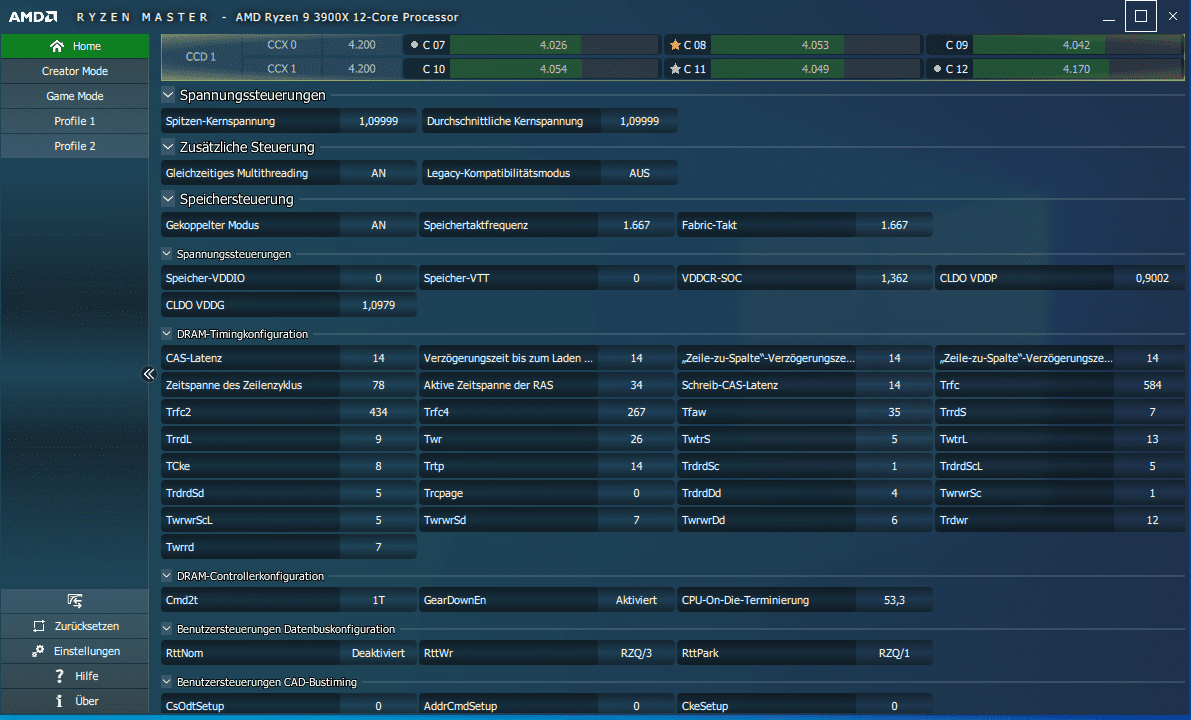Open the Hilfe page
Image resolution: width=1191 pixels, height=720 pixels.
coord(74,676)
